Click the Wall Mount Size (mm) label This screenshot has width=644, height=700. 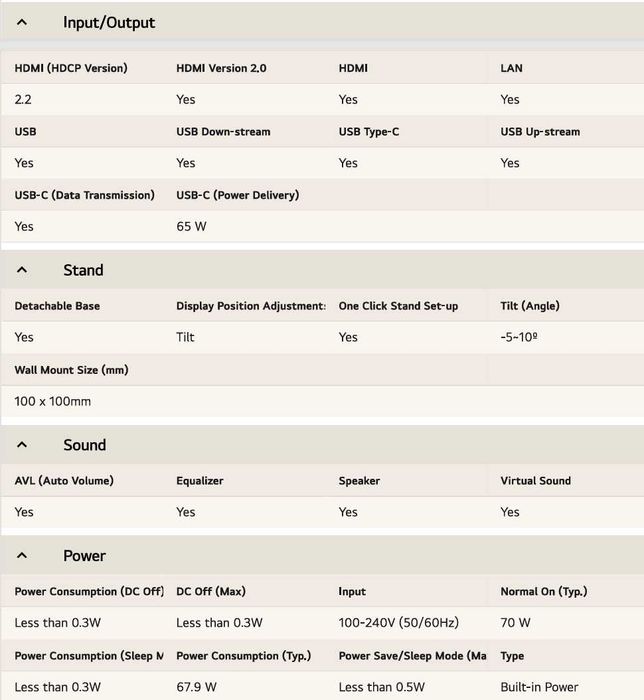click(71, 370)
